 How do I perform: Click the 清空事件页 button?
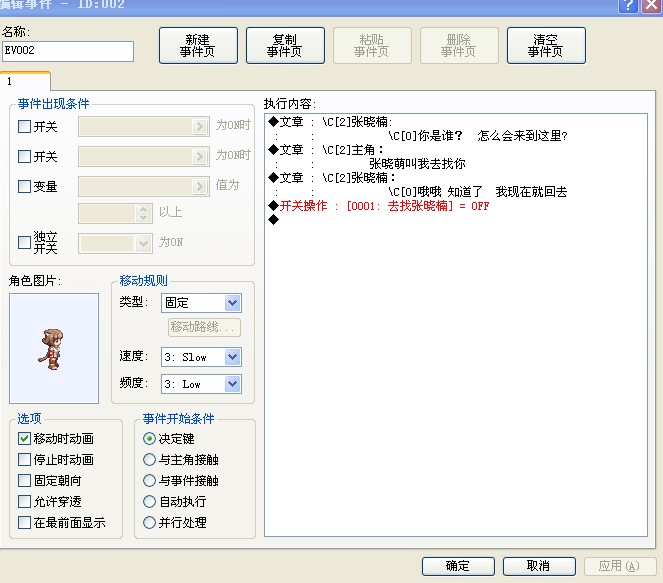tap(546, 46)
